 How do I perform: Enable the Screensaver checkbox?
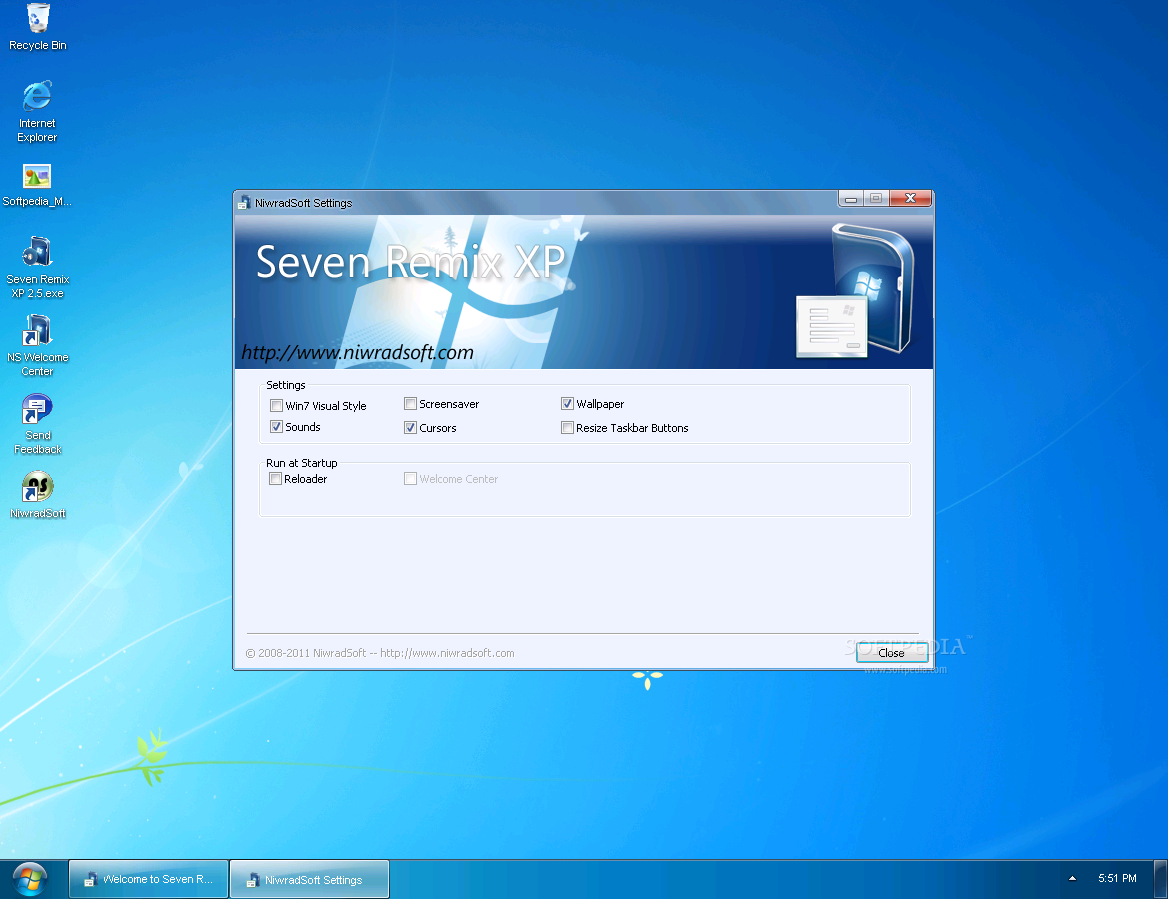pos(410,404)
